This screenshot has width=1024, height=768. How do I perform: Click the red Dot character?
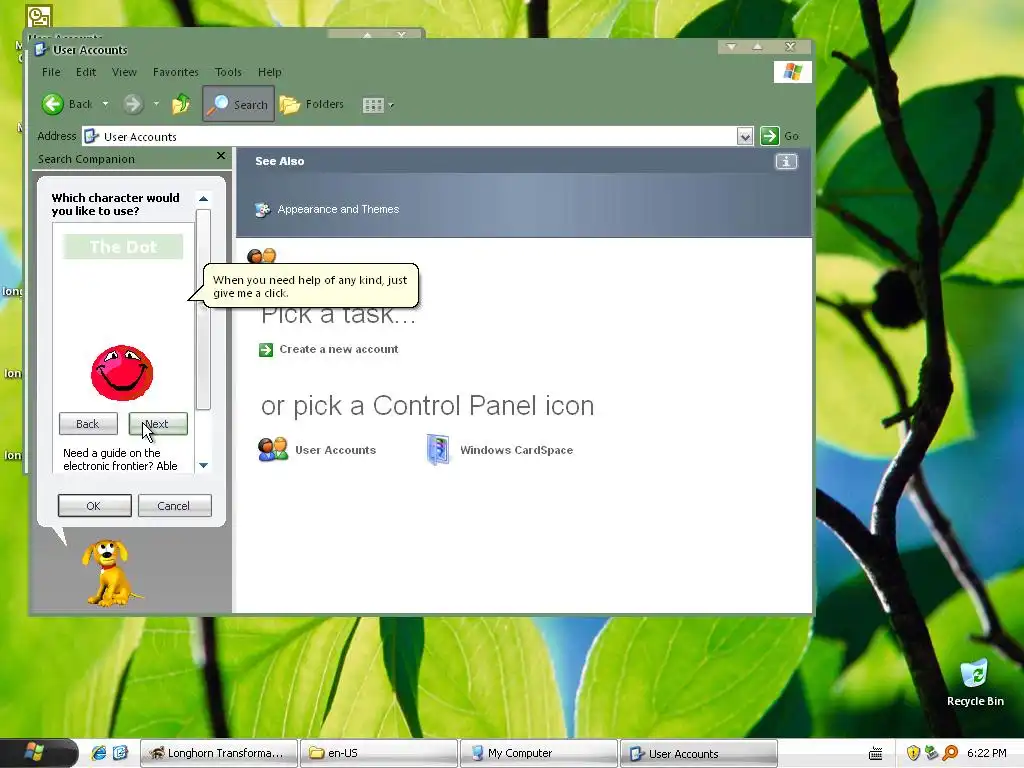[122, 373]
